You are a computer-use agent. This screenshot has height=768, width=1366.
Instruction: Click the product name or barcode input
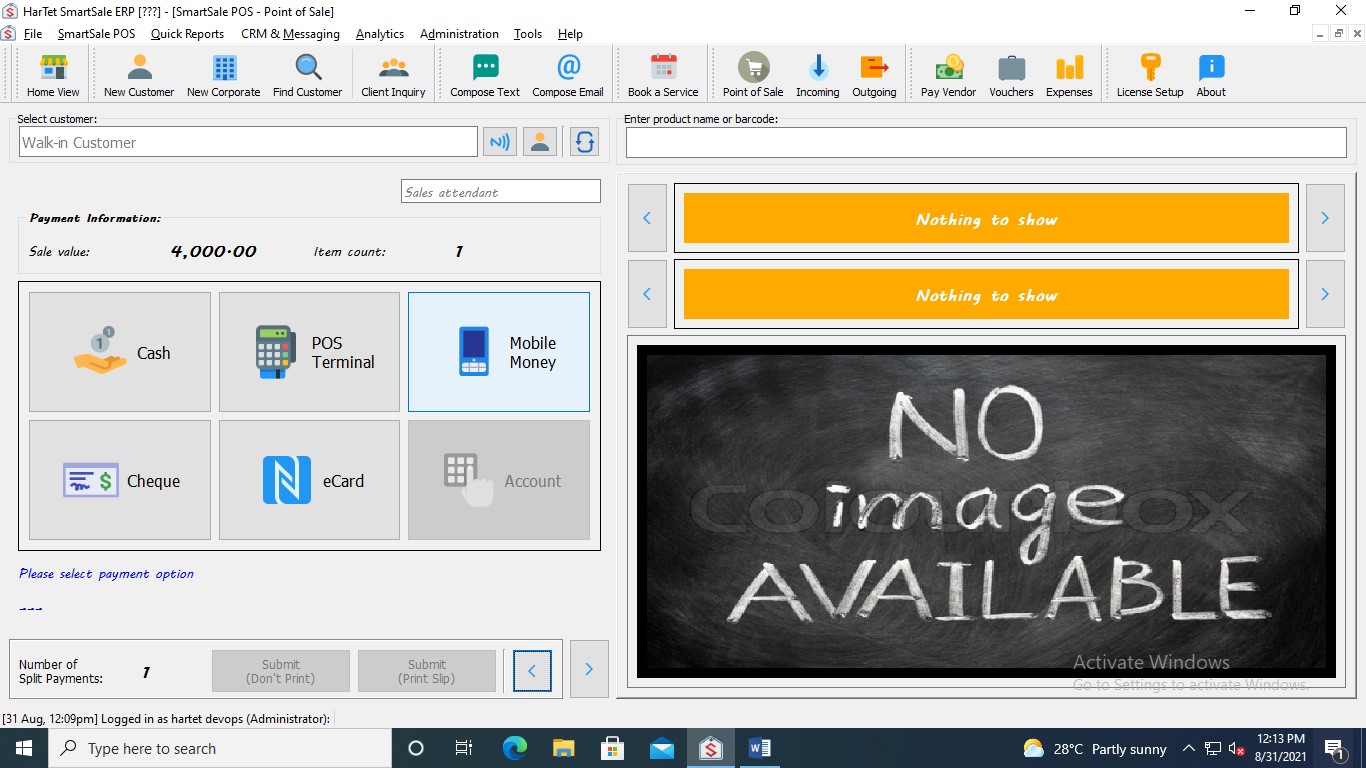[986, 143]
